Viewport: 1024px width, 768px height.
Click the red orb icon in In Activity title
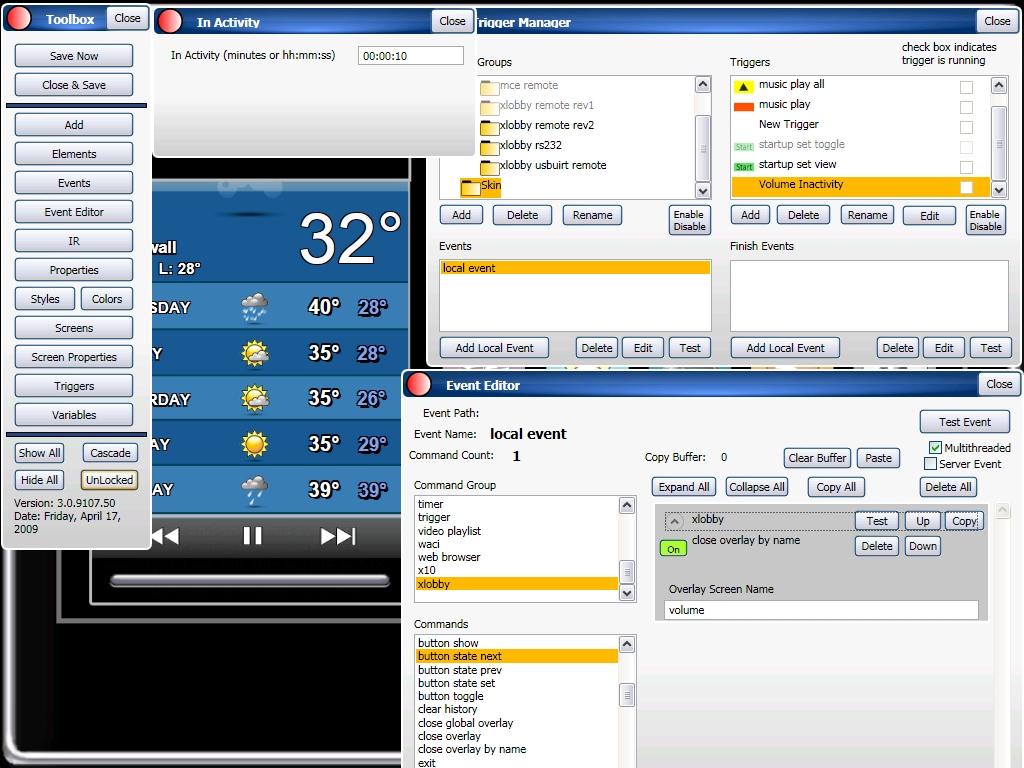point(170,22)
